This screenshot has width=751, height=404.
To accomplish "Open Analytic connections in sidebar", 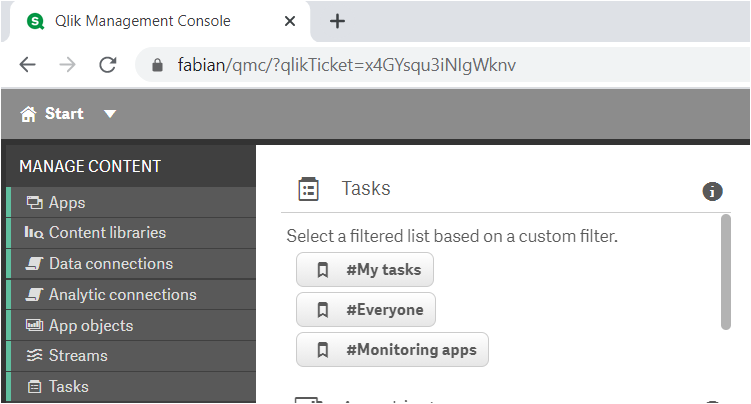I will click(122, 295).
